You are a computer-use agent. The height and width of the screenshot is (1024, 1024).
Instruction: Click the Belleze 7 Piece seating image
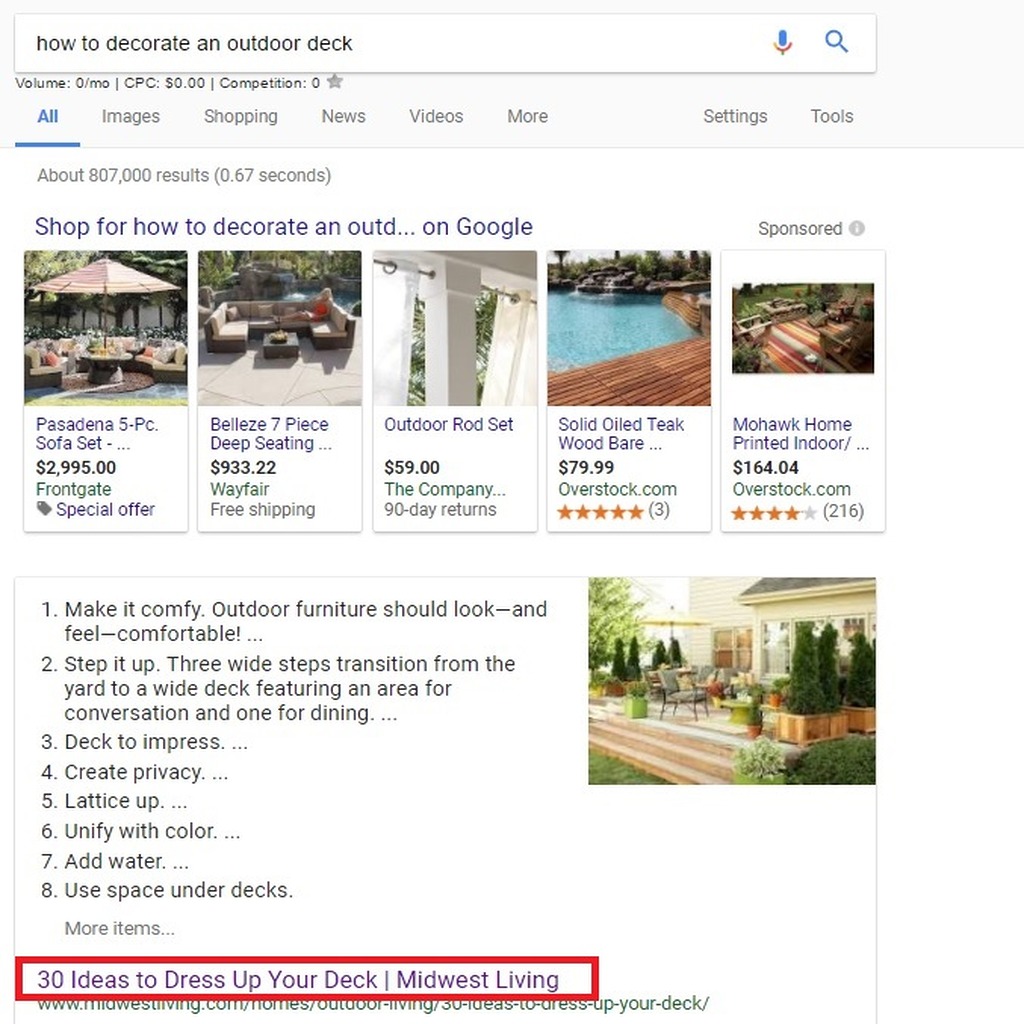click(280, 328)
